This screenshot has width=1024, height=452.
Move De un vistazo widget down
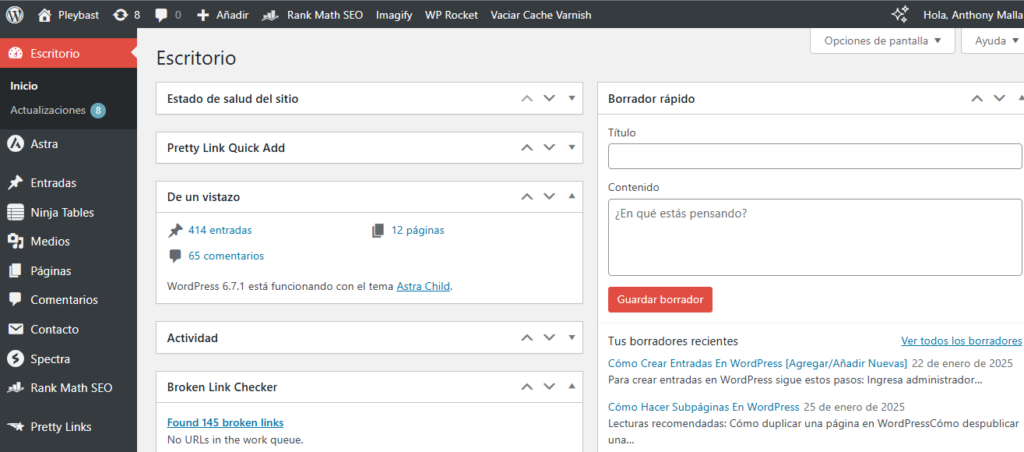(x=549, y=197)
